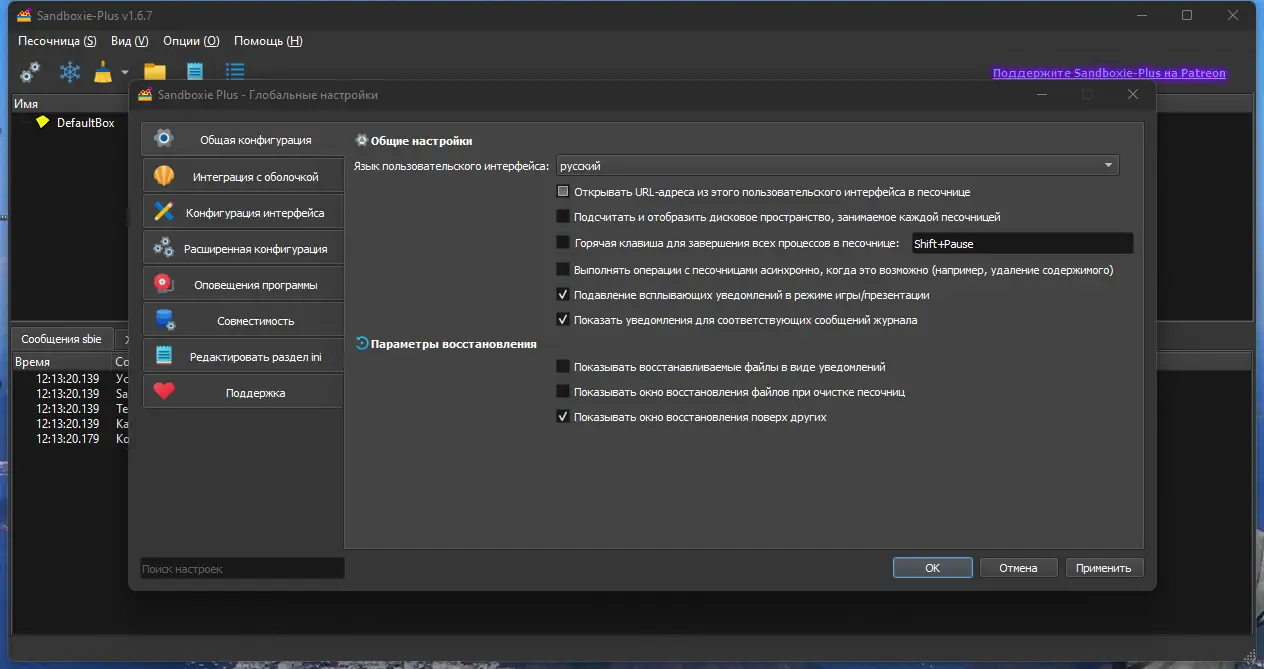Click the red heart icon of Поддержка

click(164, 392)
